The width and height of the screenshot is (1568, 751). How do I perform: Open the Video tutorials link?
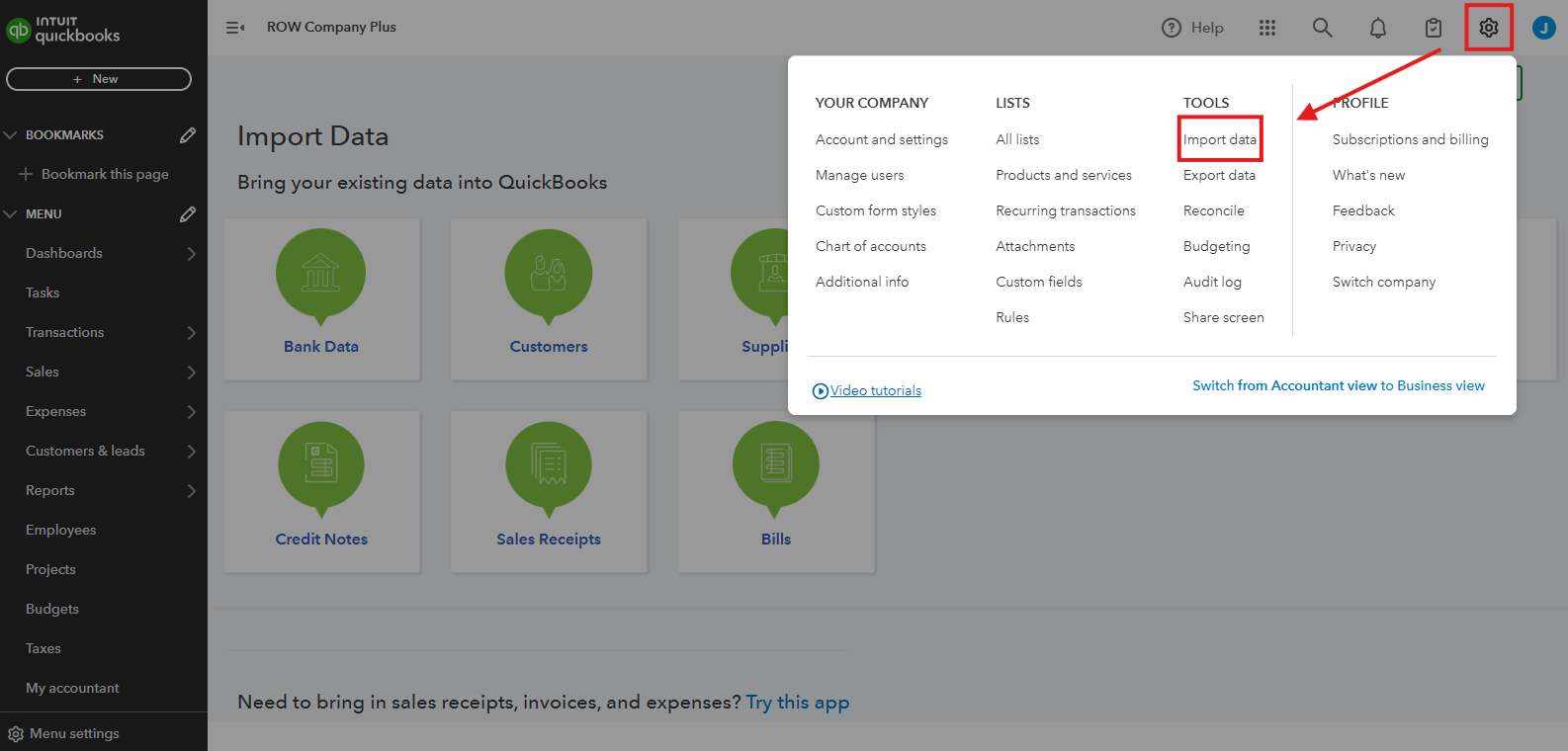875,390
